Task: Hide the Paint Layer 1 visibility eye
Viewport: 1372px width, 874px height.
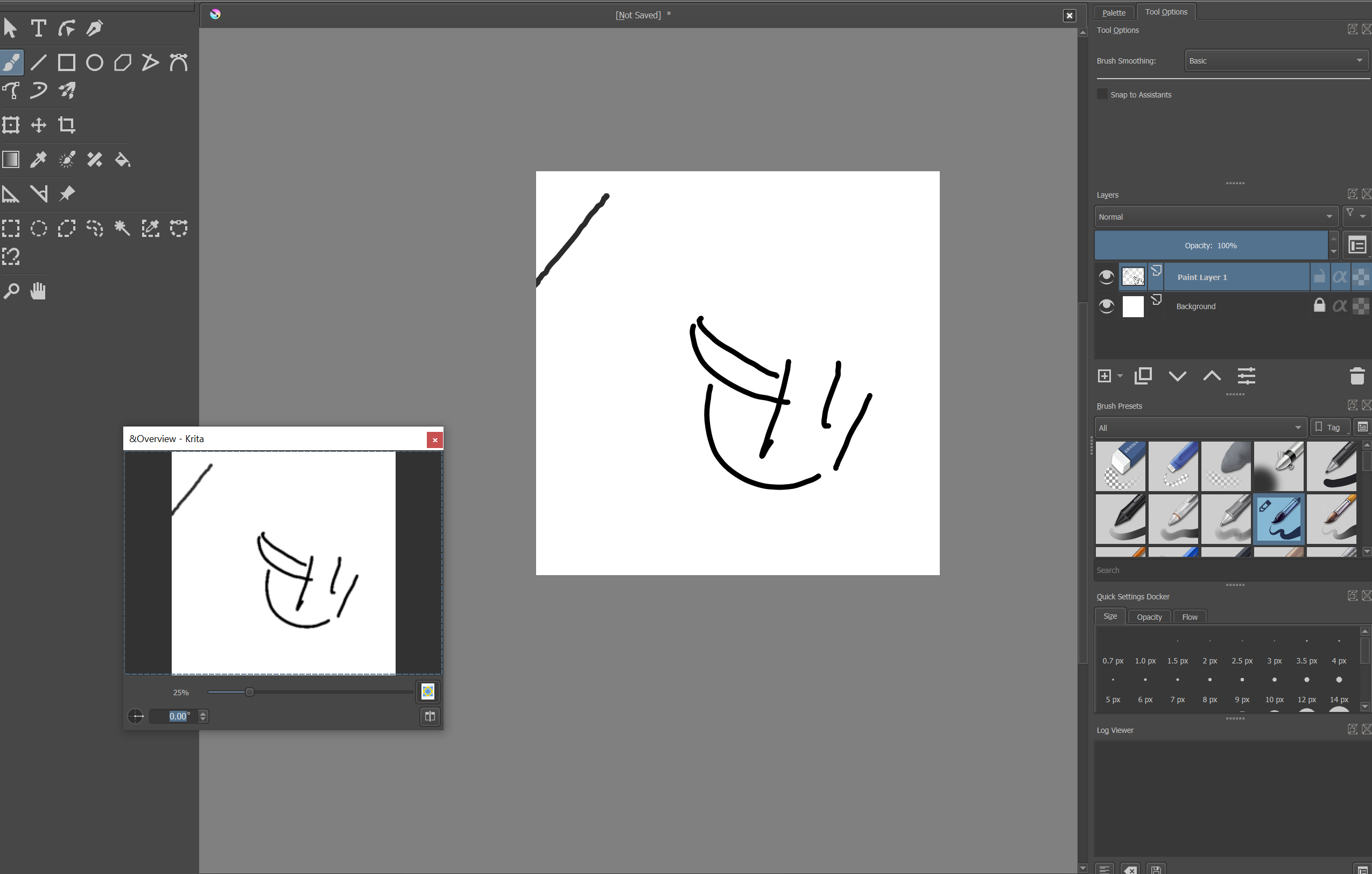Action: click(1106, 277)
